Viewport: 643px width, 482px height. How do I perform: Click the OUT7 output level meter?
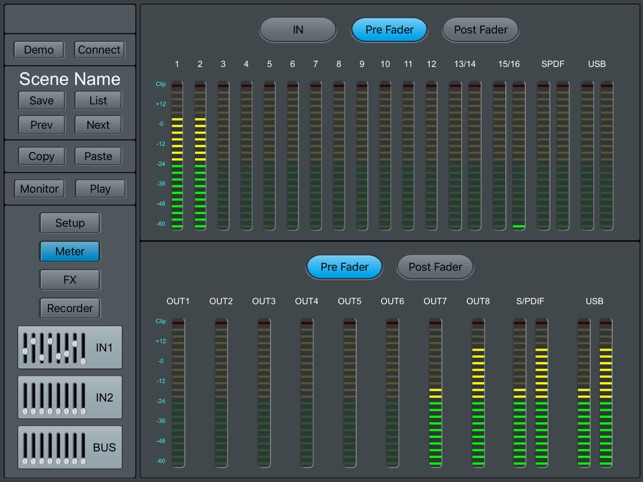pyautogui.click(x=435, y=393)
